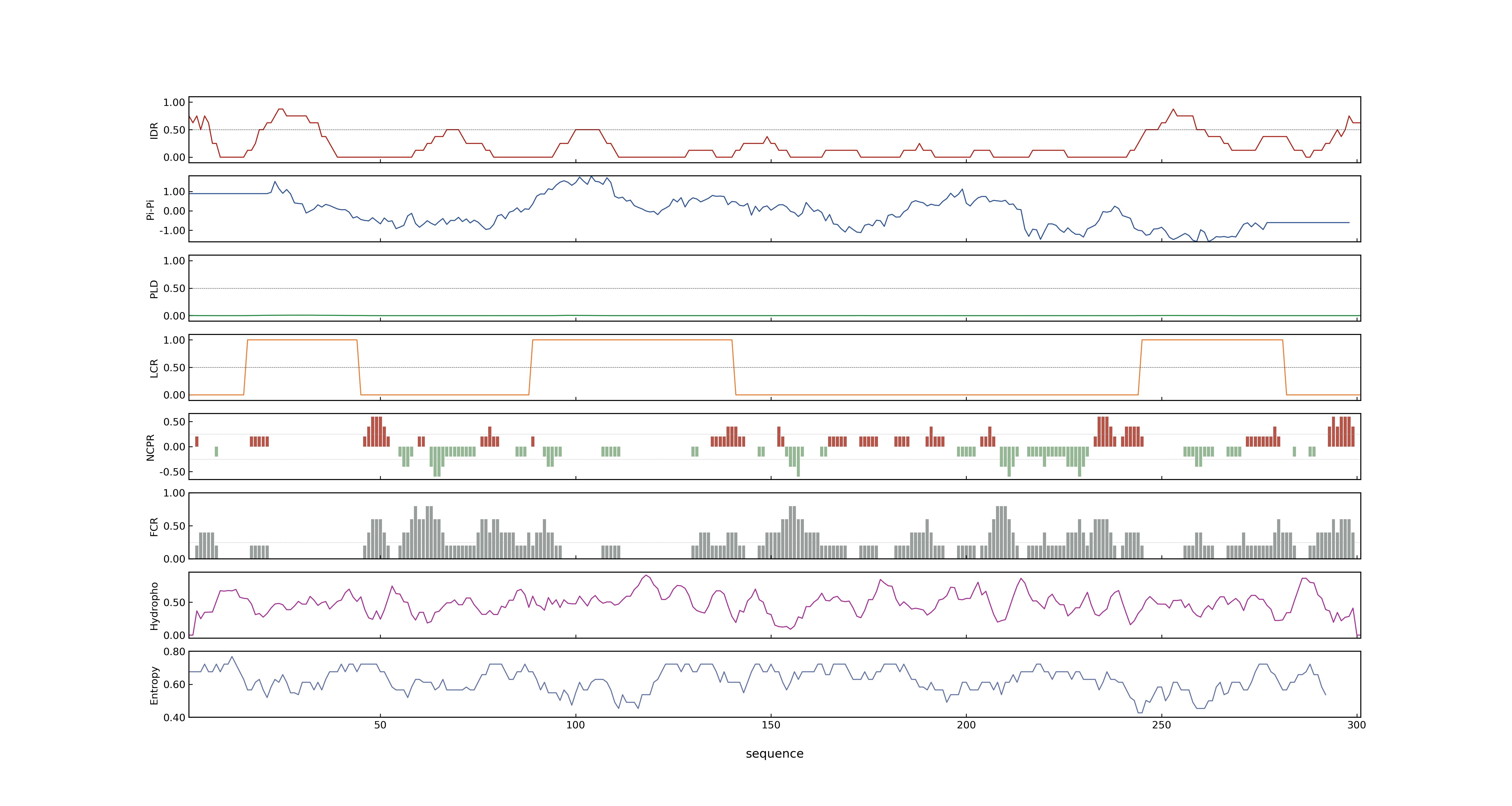
Task: Click the IDR y-axis label
Action: point(154,130)
